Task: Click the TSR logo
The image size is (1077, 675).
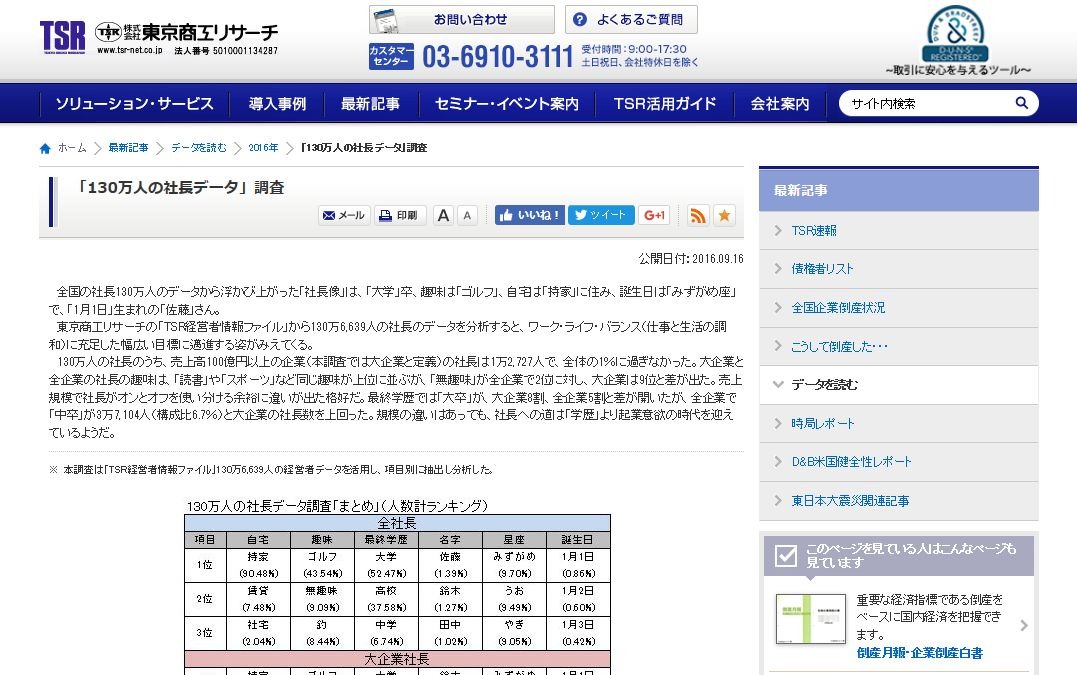Action: (60, 31)
